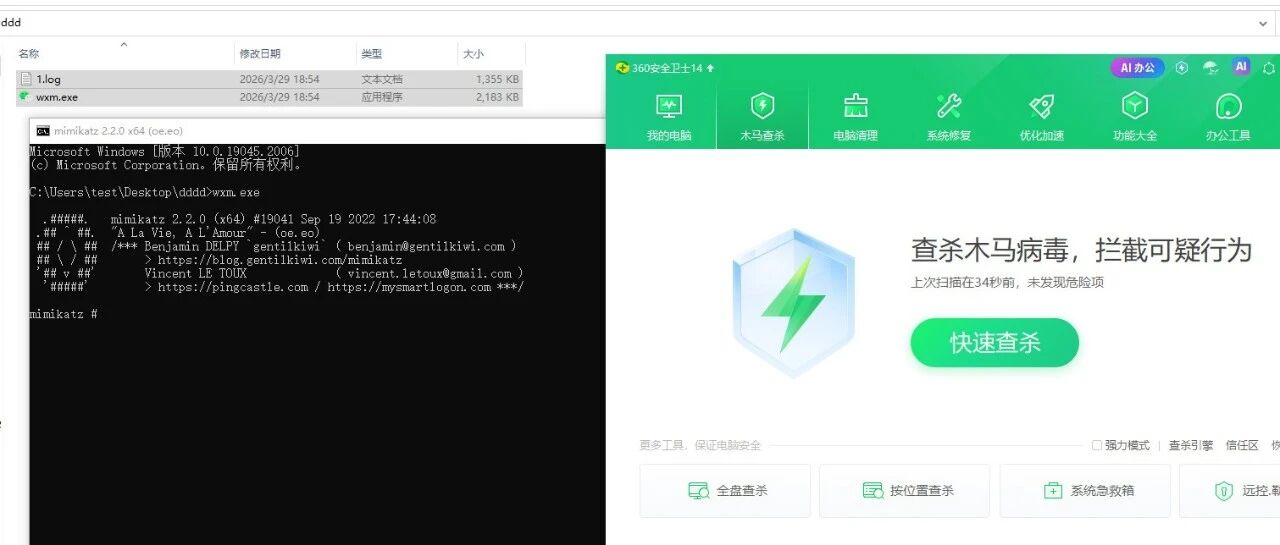Click 上次扫描在34秒前 status text
Image resolution: width=1280 pixels, height=545 pixels.
1007,283
